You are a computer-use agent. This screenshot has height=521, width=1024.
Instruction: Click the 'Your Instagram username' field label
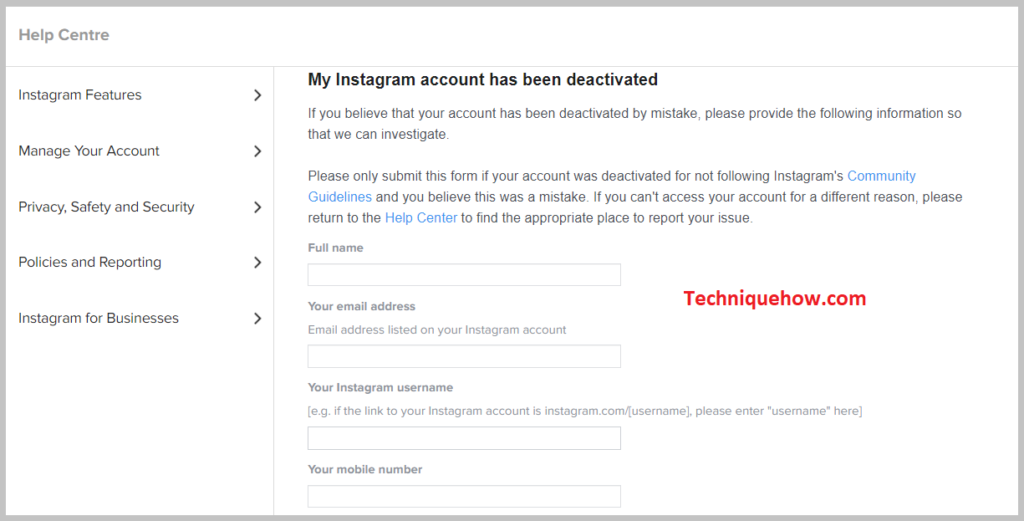pos(380,388)
